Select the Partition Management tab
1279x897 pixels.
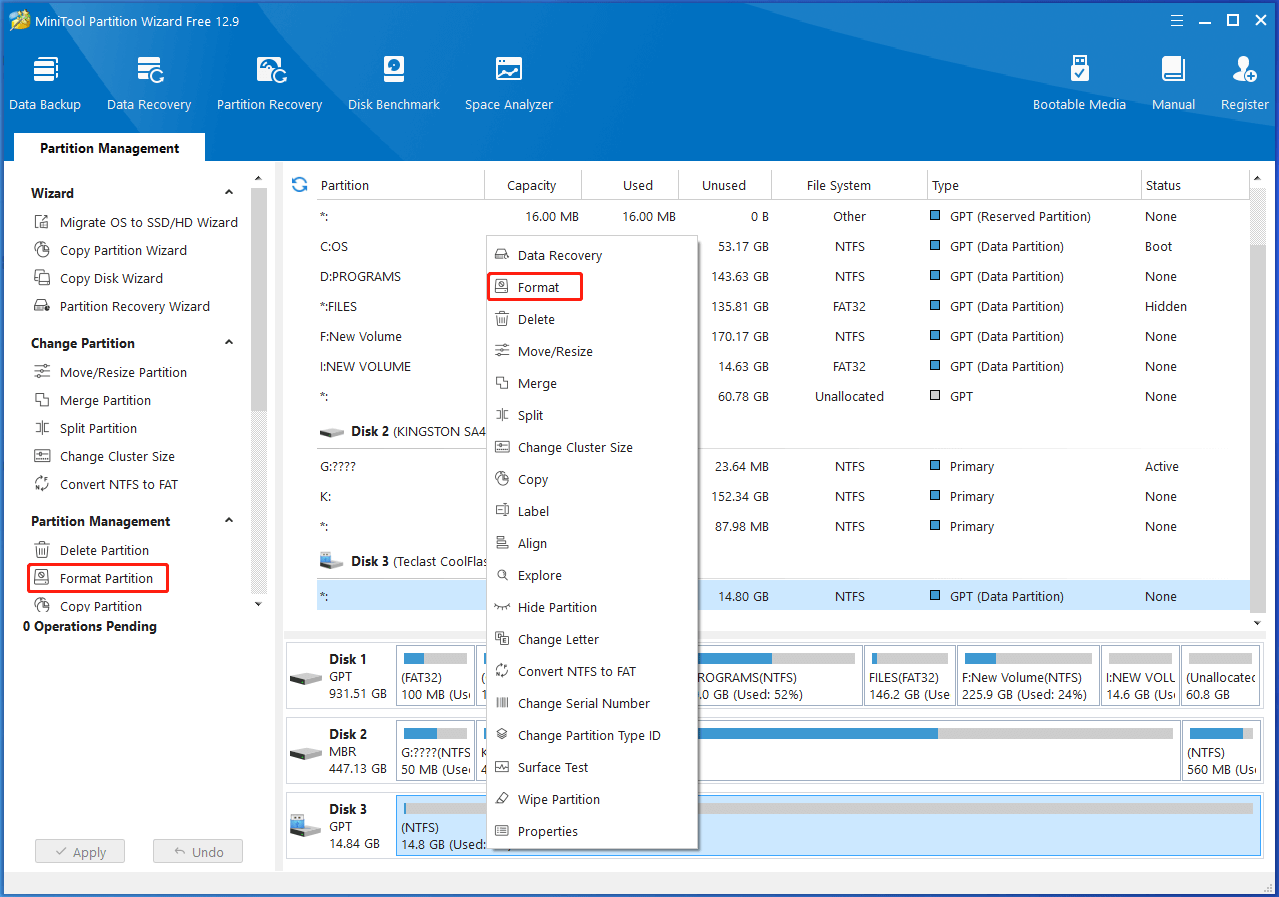108,147
